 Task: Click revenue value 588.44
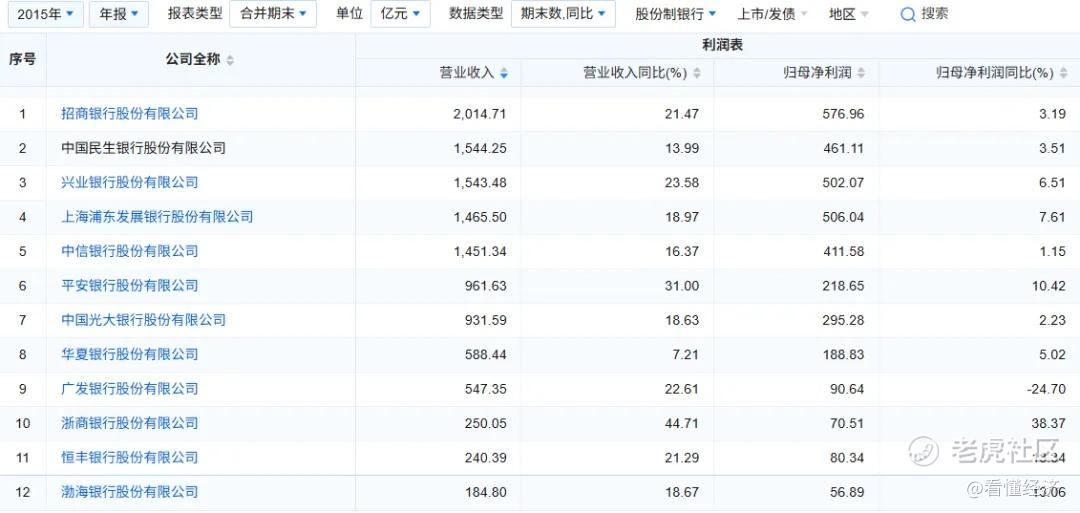(x=486, y=355)
